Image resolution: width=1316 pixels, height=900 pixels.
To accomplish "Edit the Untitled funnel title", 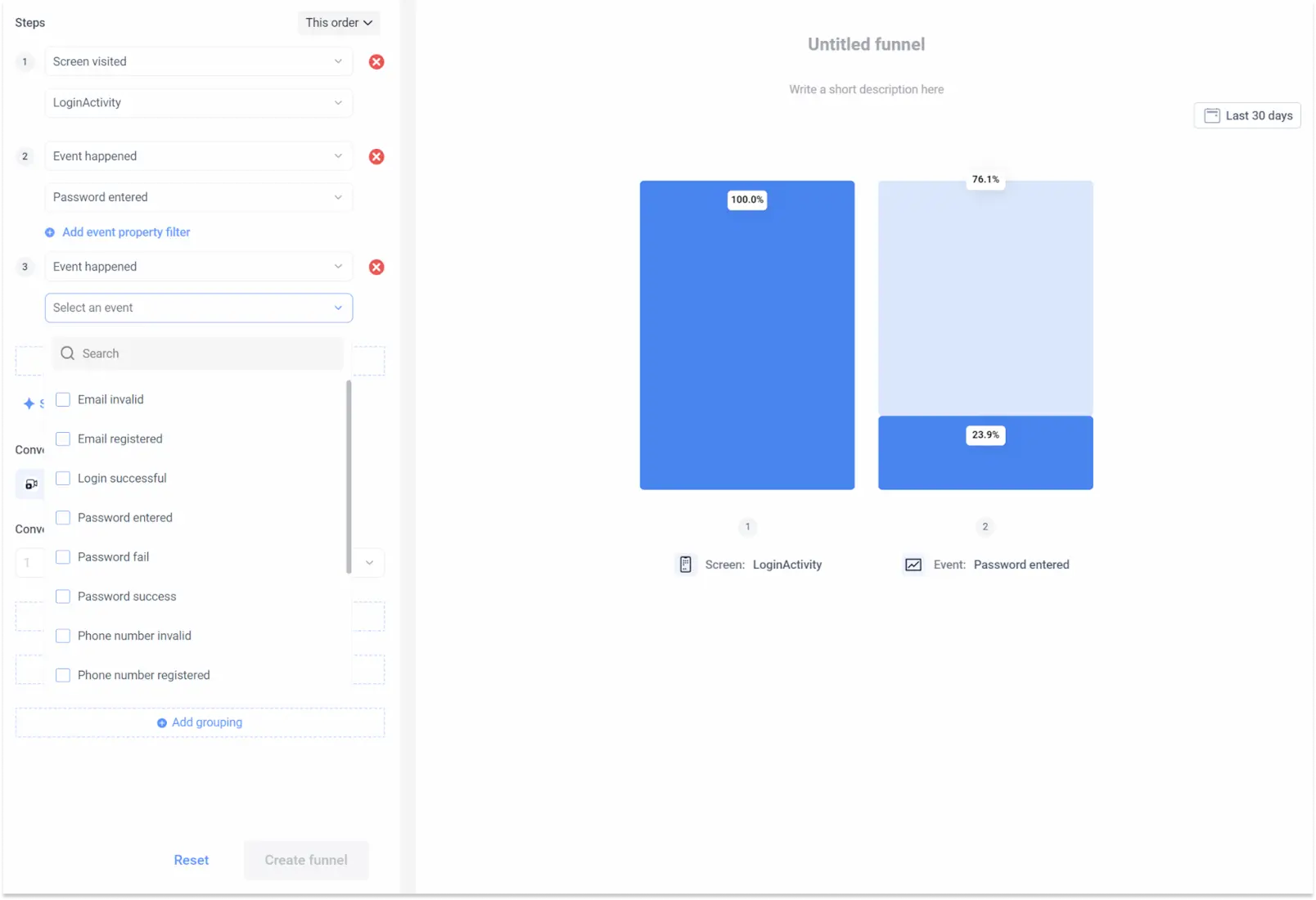I will (x=867, y=44).
